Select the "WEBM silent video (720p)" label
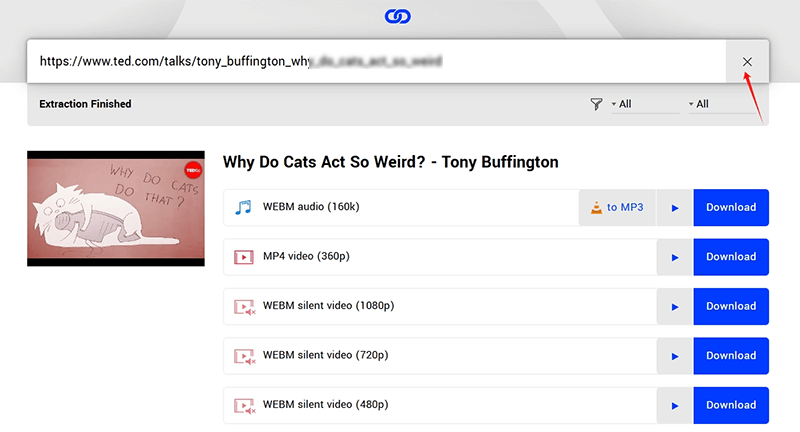This screenshot has width=800, height=432. [326, 355]
